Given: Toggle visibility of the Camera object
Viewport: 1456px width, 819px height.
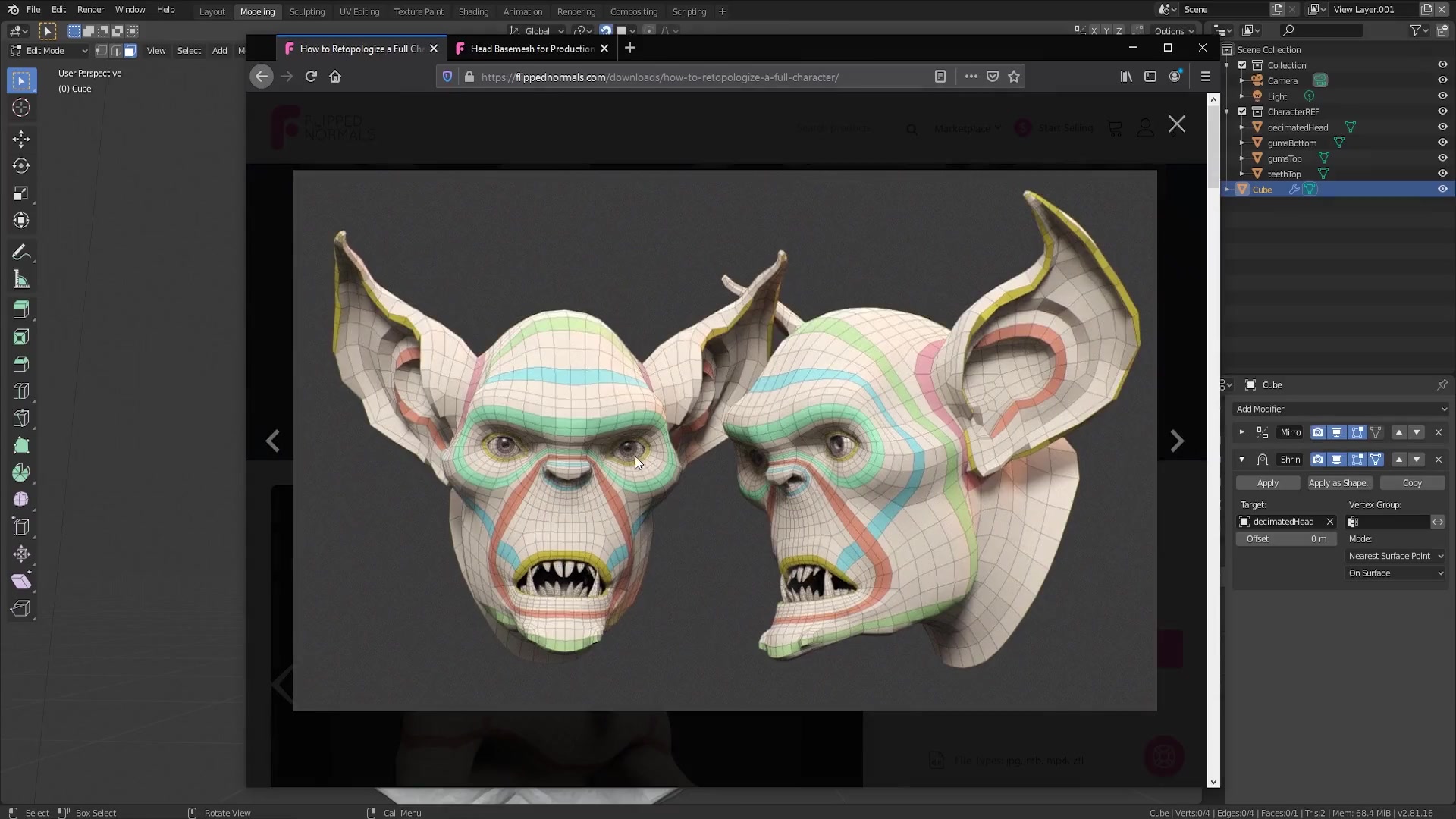Looking at the screenshot, I should click(1442, 81).
